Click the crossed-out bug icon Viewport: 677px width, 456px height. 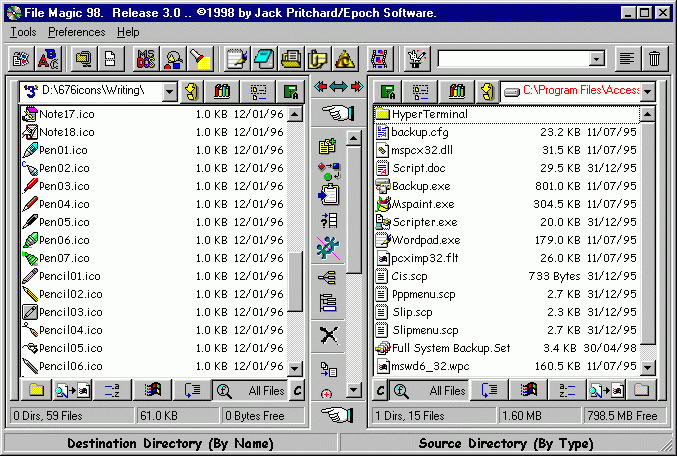(328, 248)
